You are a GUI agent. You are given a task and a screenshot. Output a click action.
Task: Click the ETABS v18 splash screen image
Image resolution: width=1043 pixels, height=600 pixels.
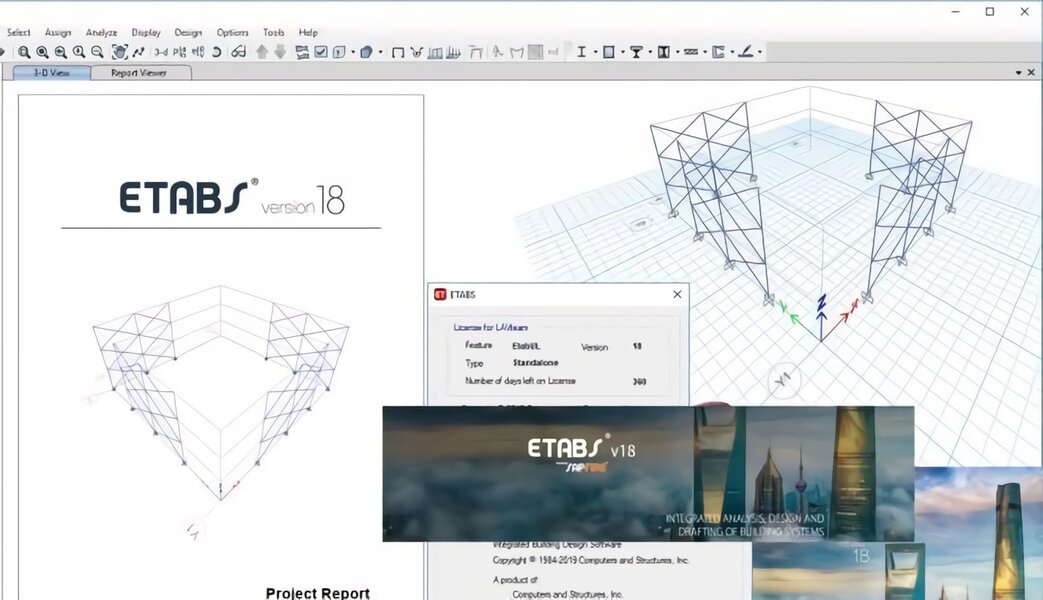click(648, 474)
